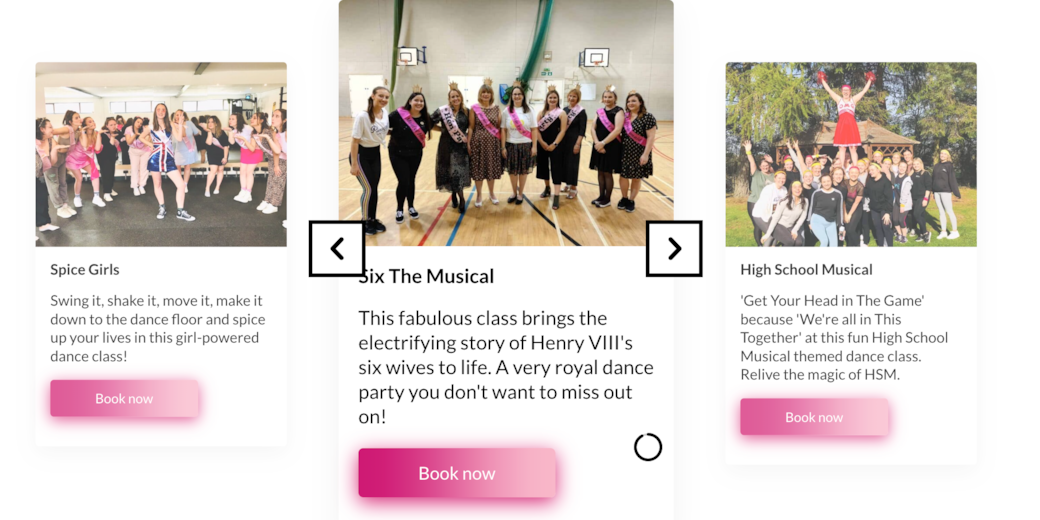Click the High School Musical card title
1040x520 pixels.
806,269
